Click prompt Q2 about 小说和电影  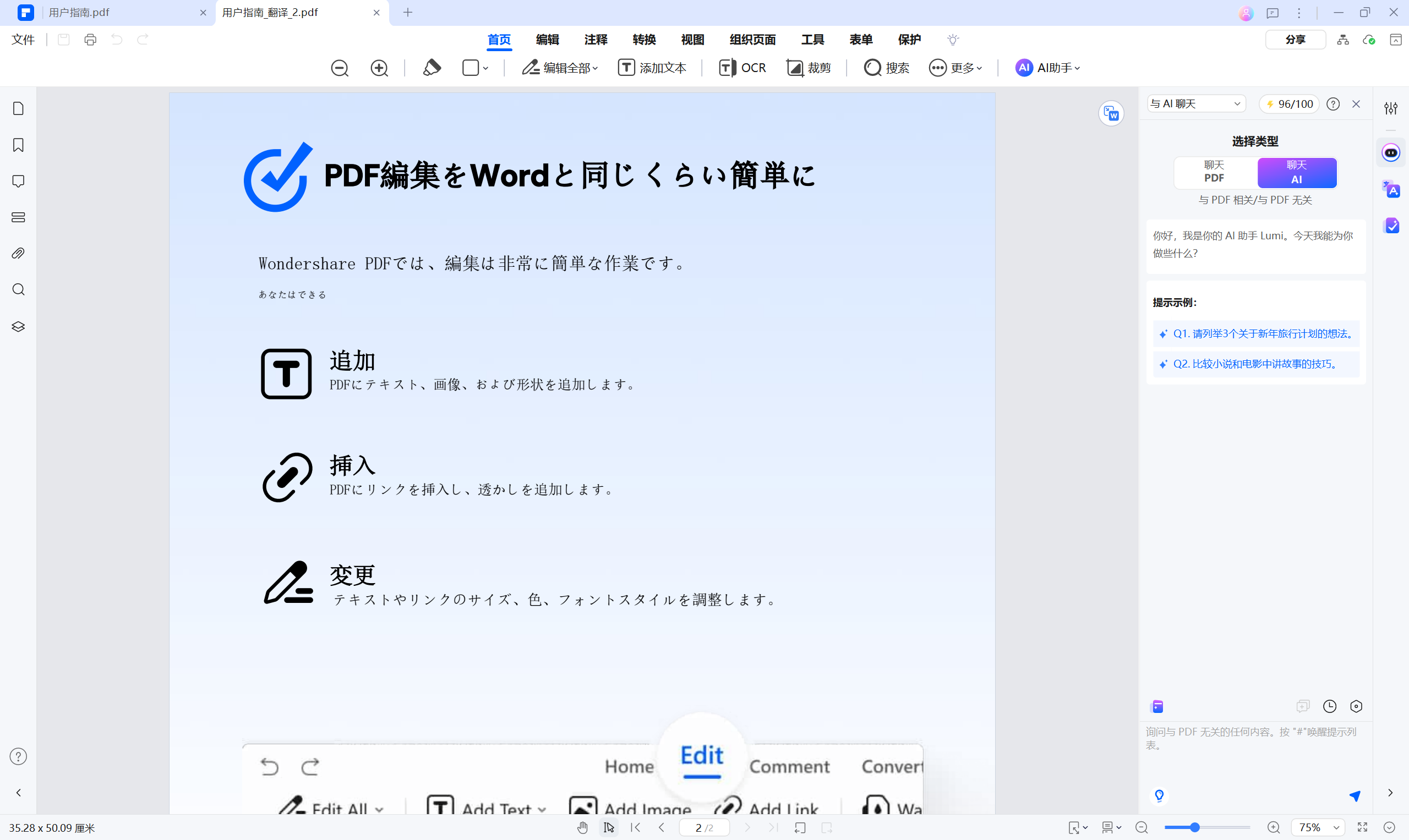1256,364
